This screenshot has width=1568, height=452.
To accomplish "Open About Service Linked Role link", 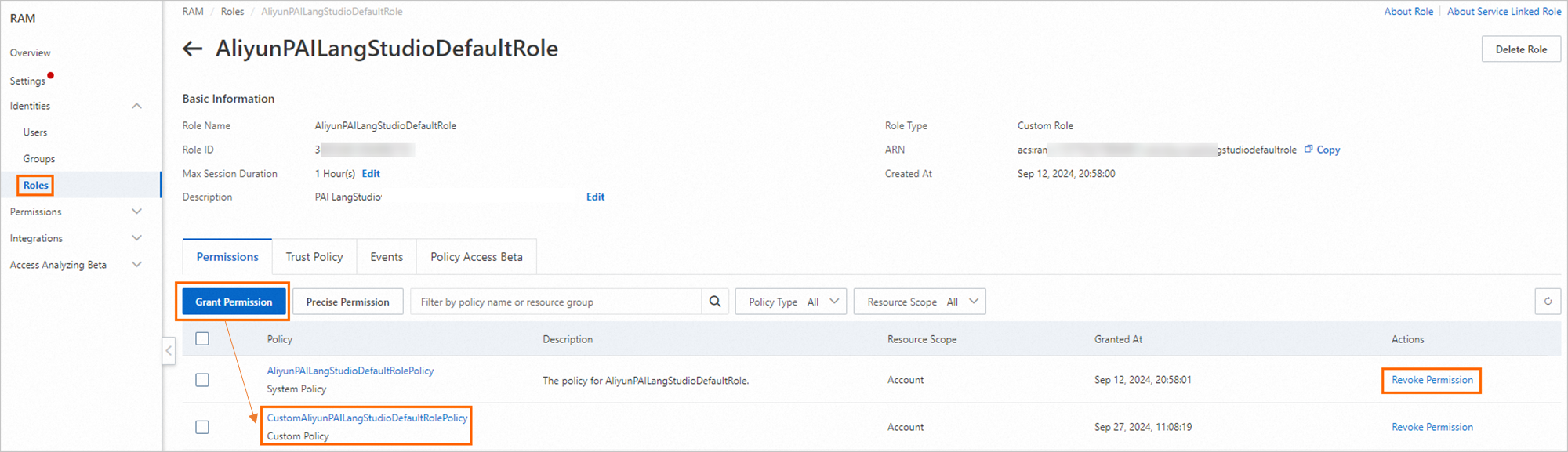I will pyautogui.click(x=1504, y=11).
